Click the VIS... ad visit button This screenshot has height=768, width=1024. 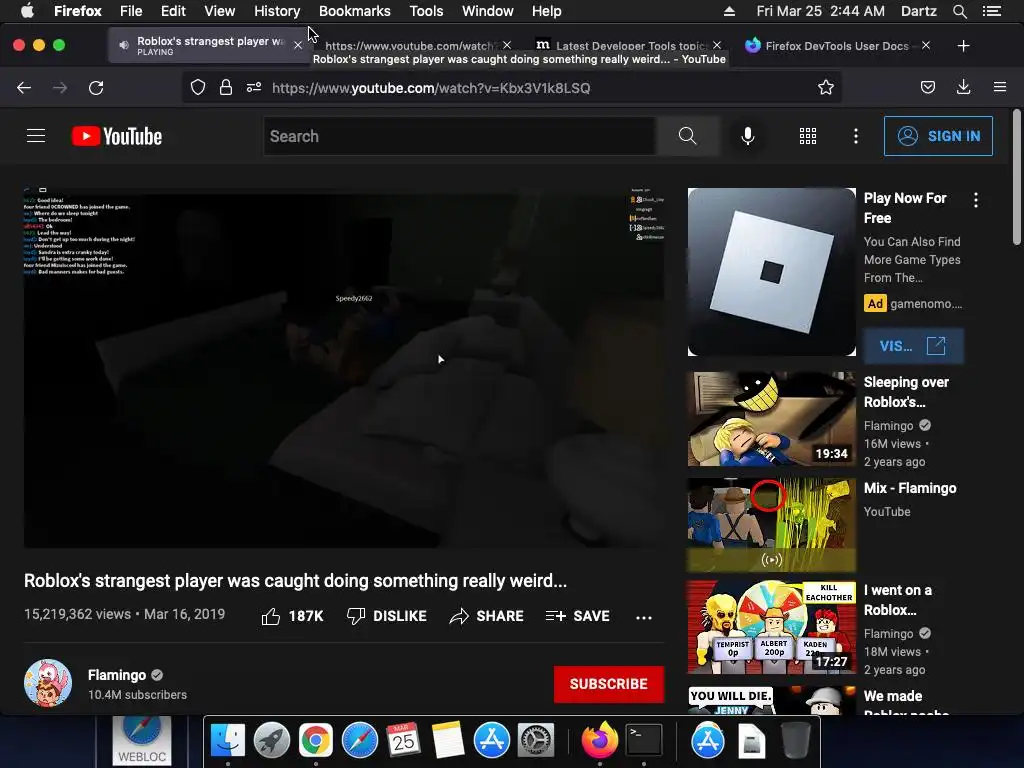[913, 345]
